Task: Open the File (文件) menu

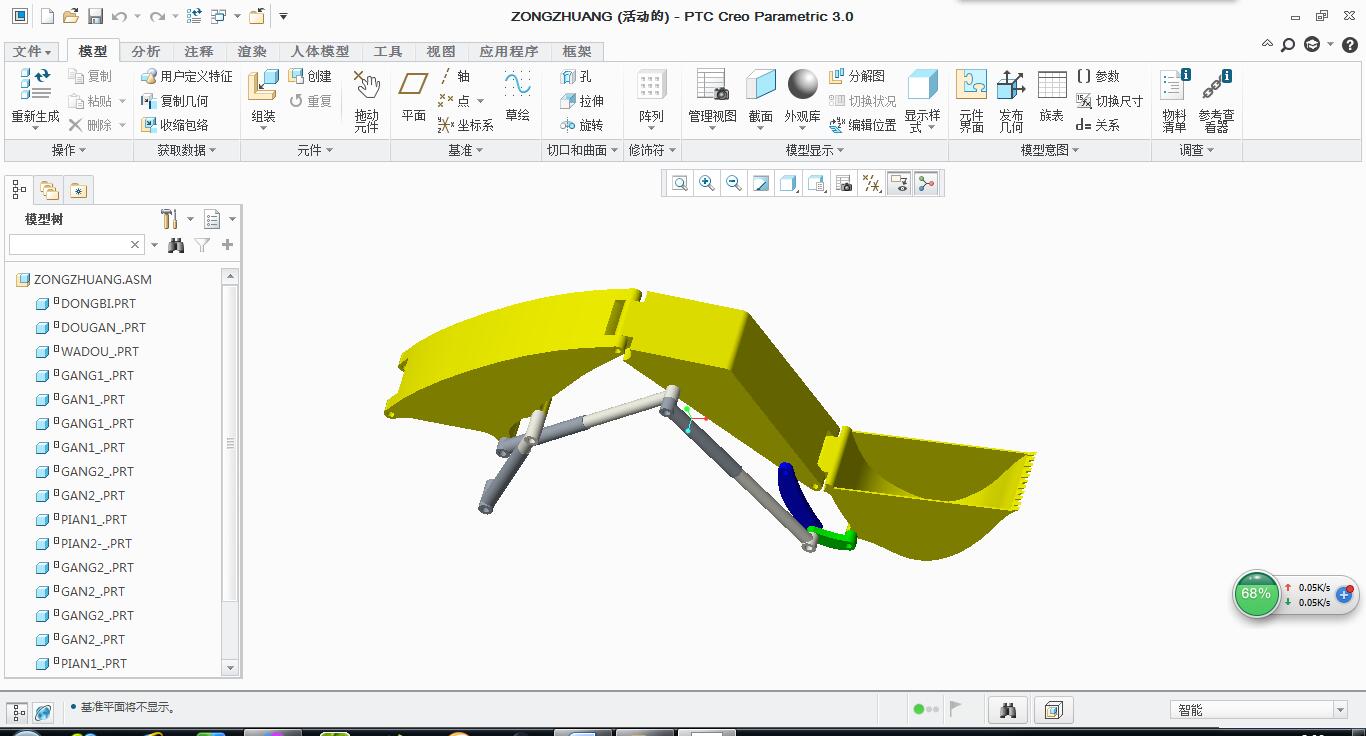Action: [x=31, y=51]
